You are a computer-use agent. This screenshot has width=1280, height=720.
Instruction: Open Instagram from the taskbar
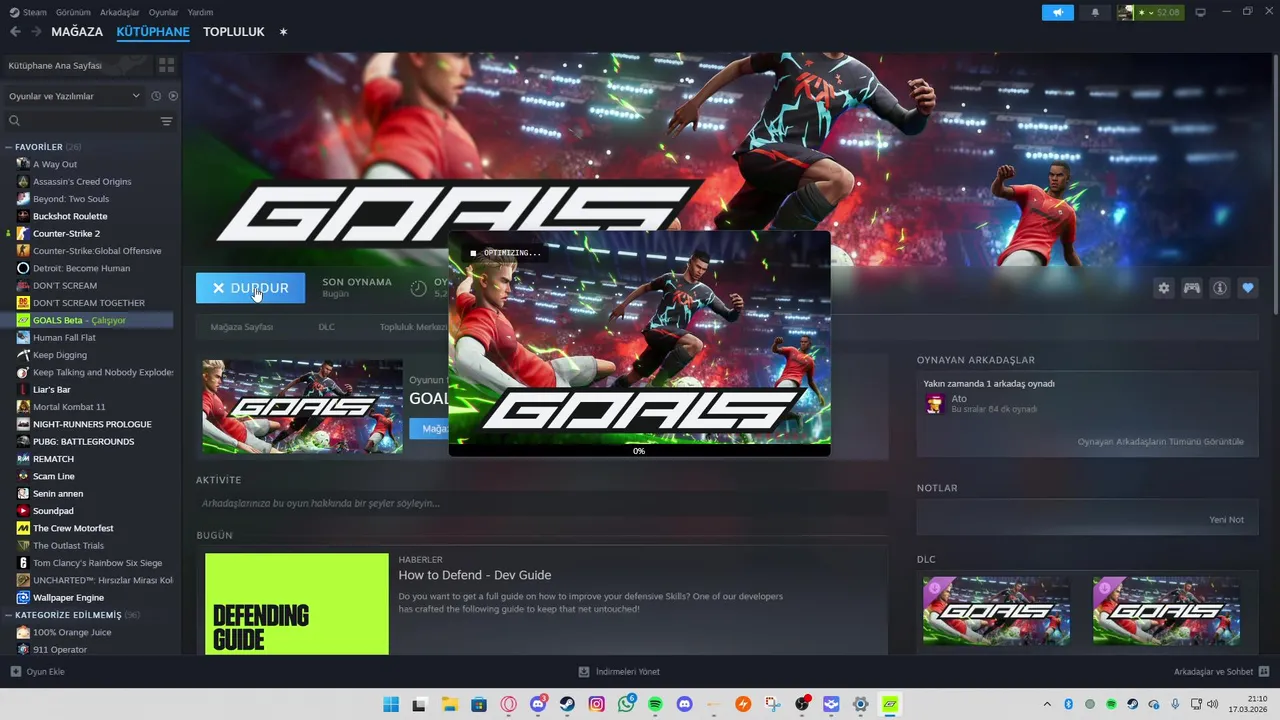pyautogui.click(x=597, y=704)
